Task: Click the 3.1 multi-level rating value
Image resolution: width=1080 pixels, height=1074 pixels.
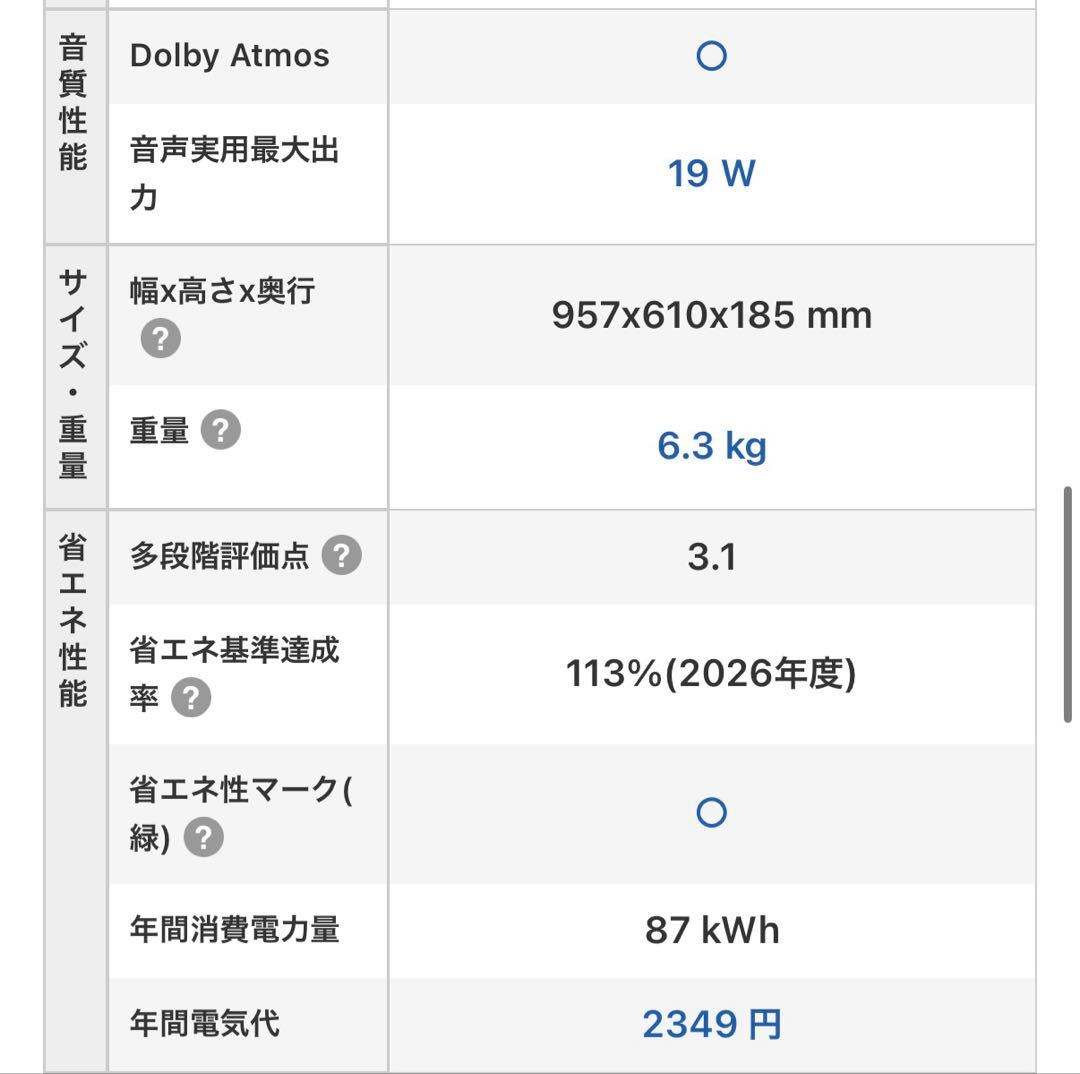Action: [x=711, y=556]
